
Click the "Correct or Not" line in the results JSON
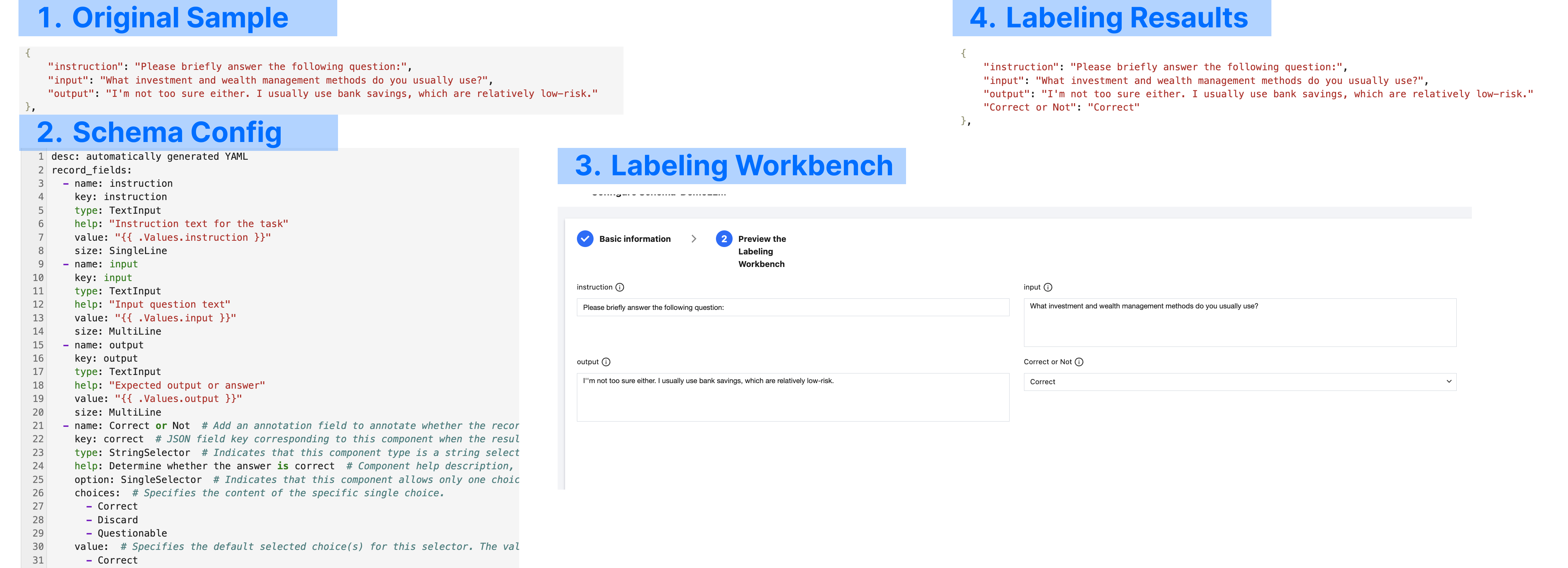click(1061, 107)
